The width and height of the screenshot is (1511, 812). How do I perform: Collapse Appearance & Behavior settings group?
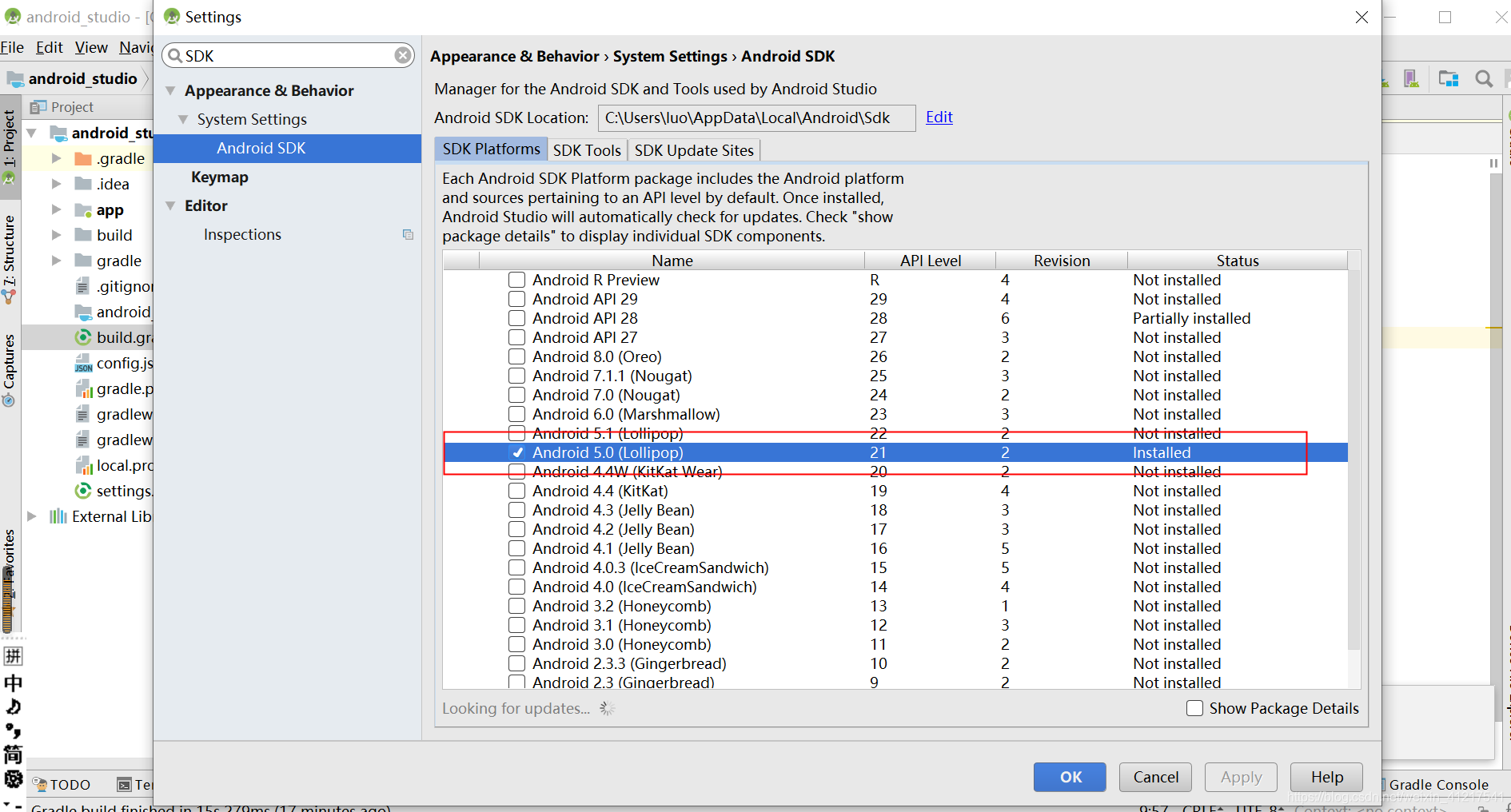point(170,91)
